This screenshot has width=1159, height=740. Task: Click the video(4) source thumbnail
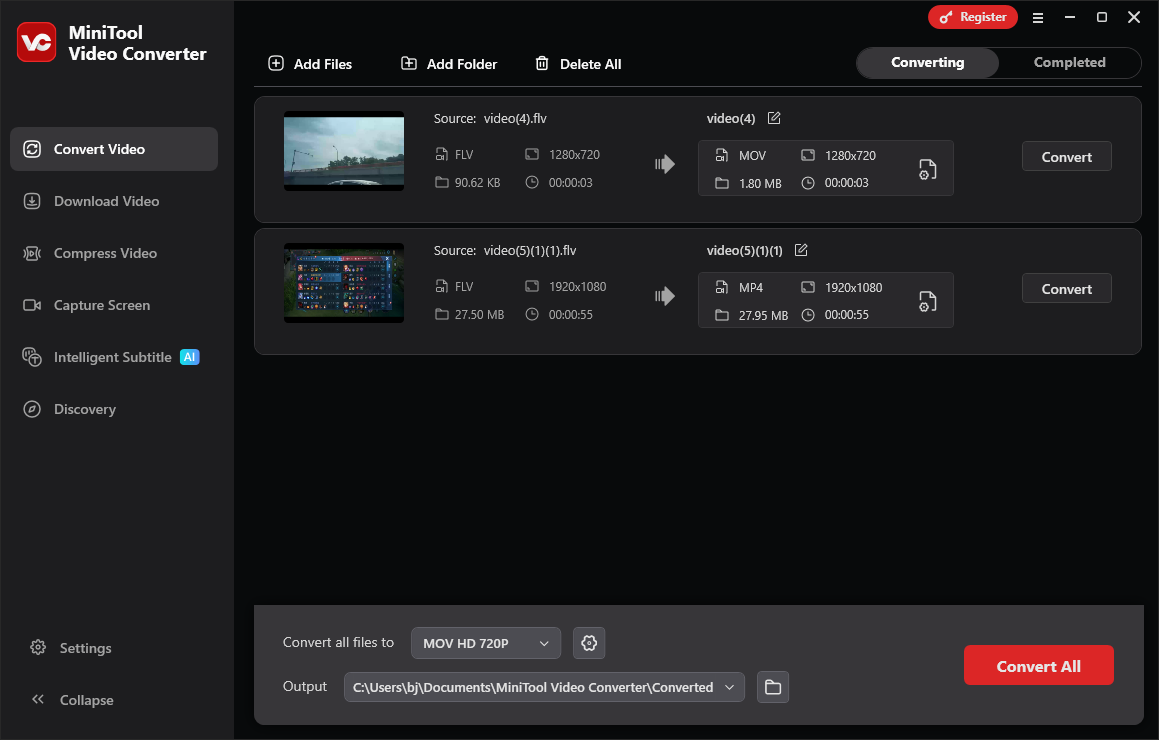click(343, 151)
